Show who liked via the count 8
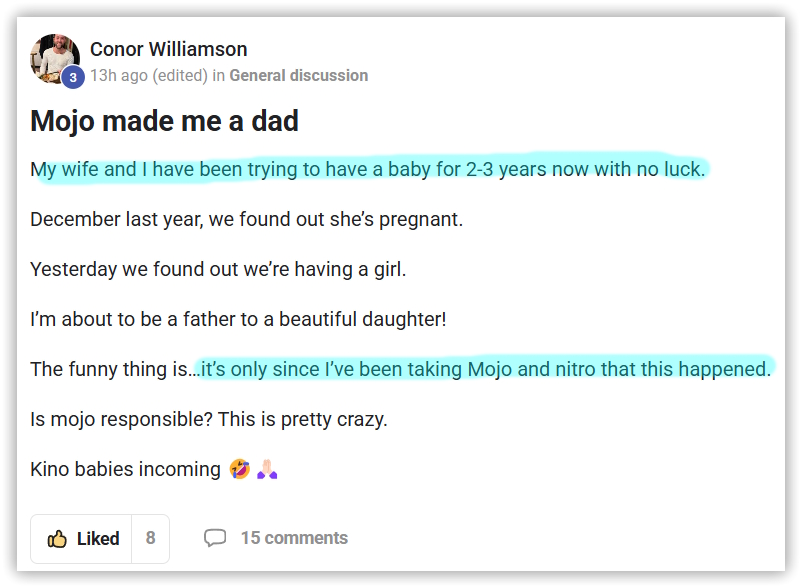Screen dimensions: 802x588 click(150, 538)
